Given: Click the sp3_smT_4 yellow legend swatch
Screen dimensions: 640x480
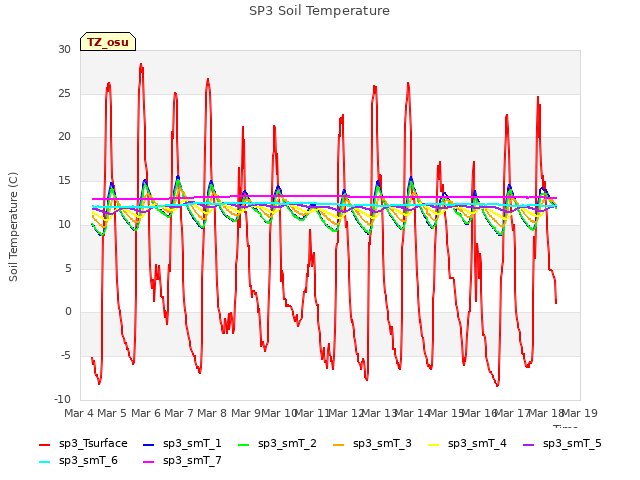Looking at the screenshot, I should (433, 444).
